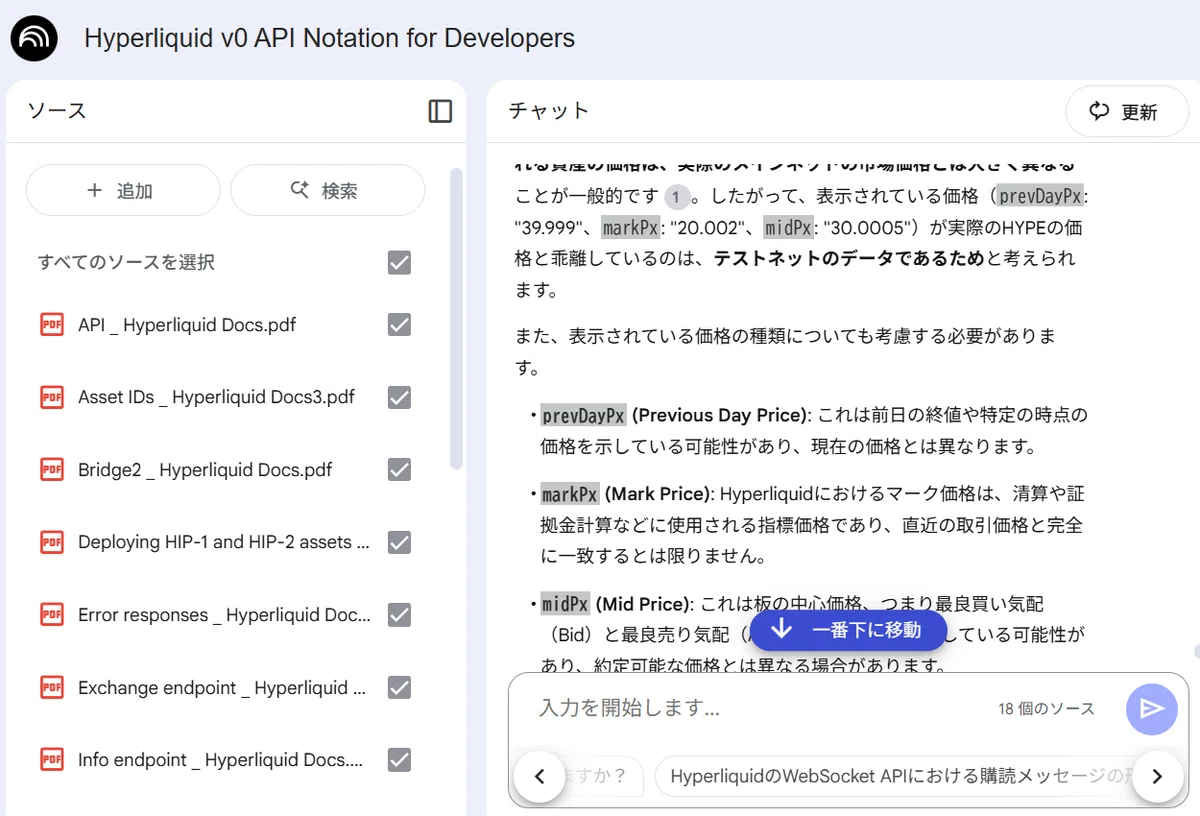Open Bridge2 _ Hyperliquid Docs.pdf source

pos(205,470)
